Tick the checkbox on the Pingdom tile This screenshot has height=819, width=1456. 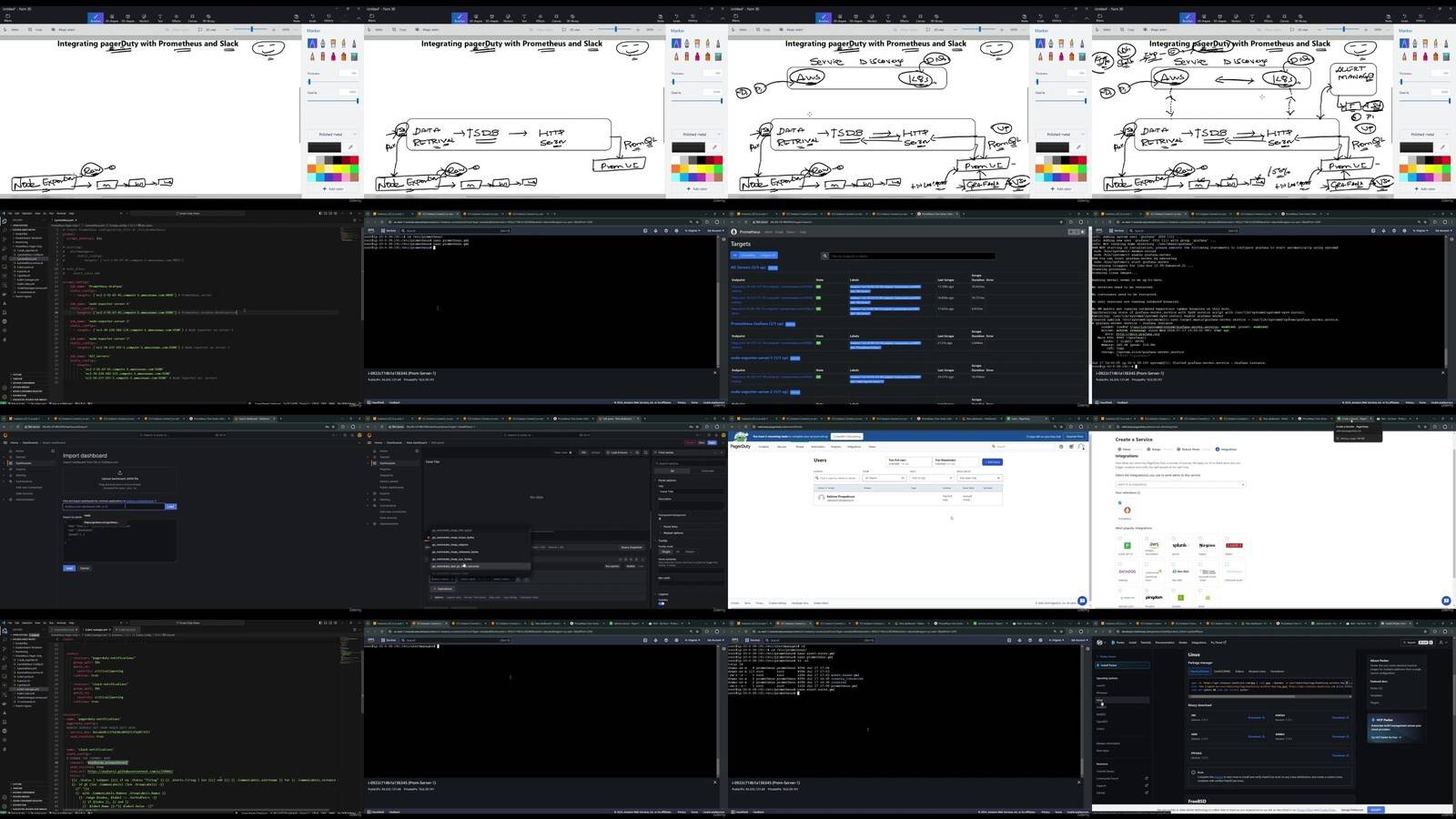[1147, 591]
